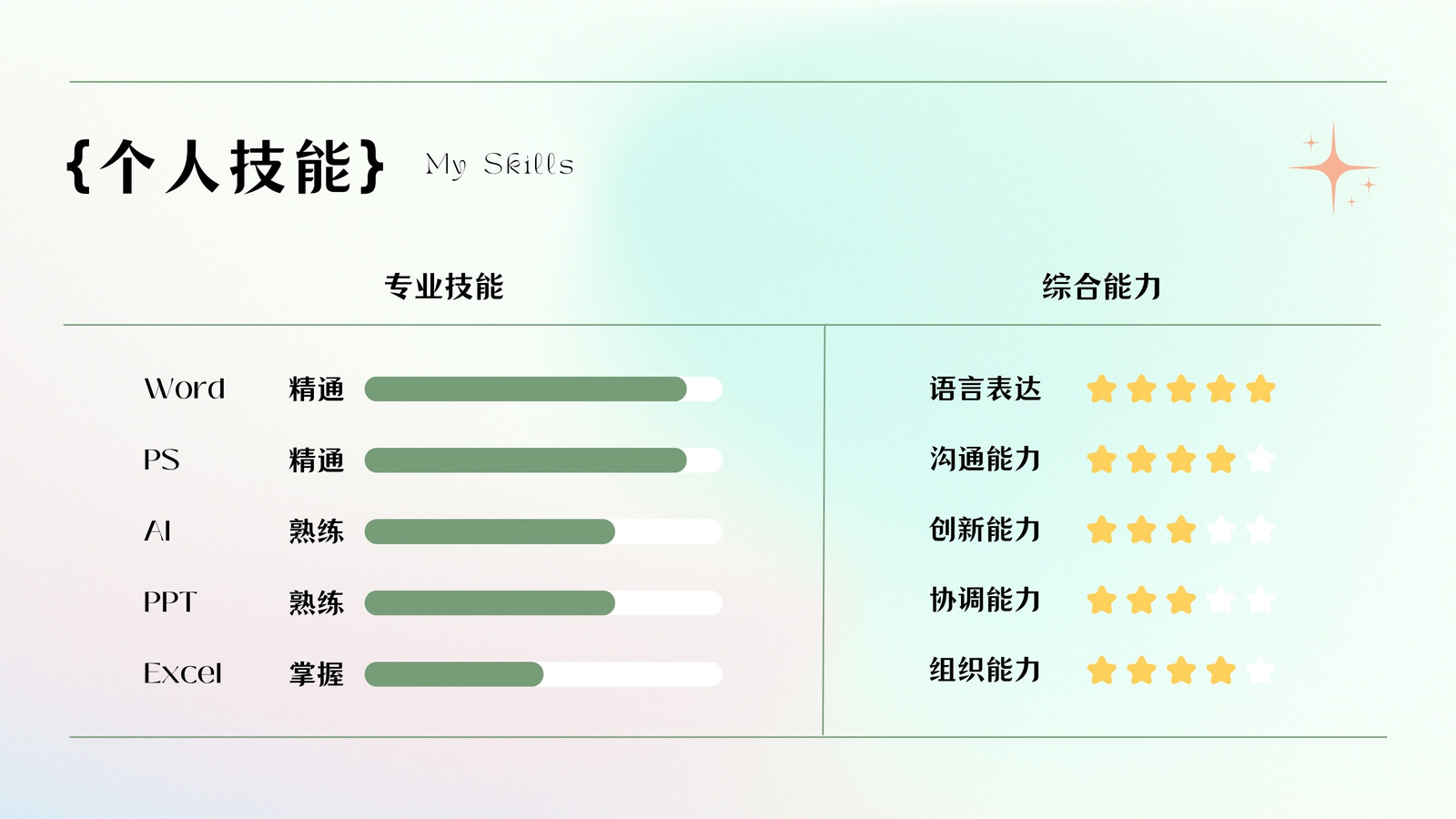Click the PS skill progress bar

click(x=543, y=460)
